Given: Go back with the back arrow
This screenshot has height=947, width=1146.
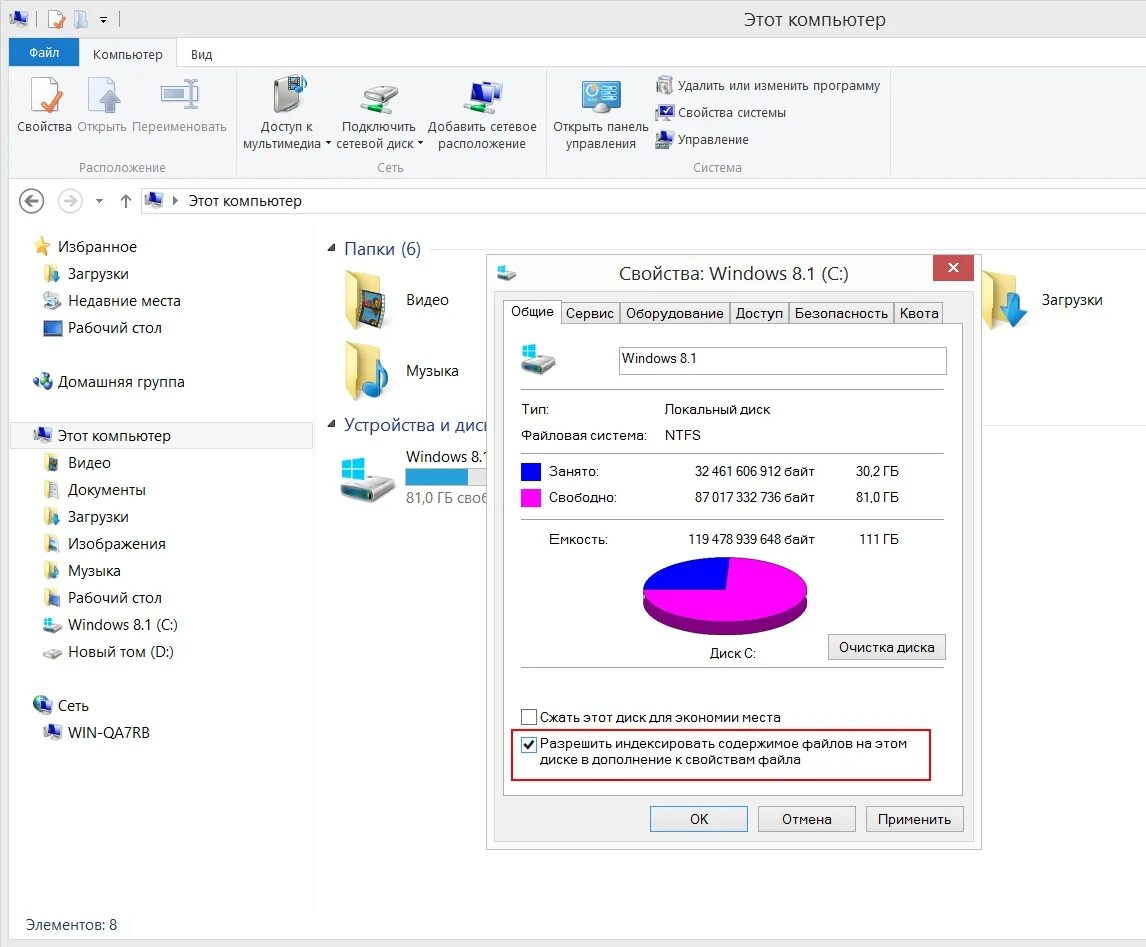Looking at the screenshot, I should (x=31, y=201).
